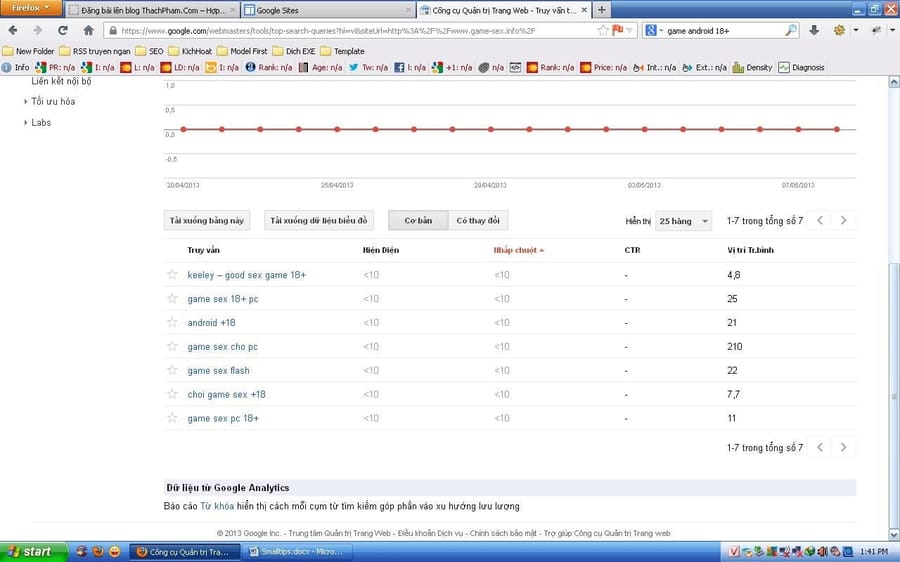This screenshot has height=562, width=900.
Task: Bookmark page with address bar star
Action: [x=603, y=30]
